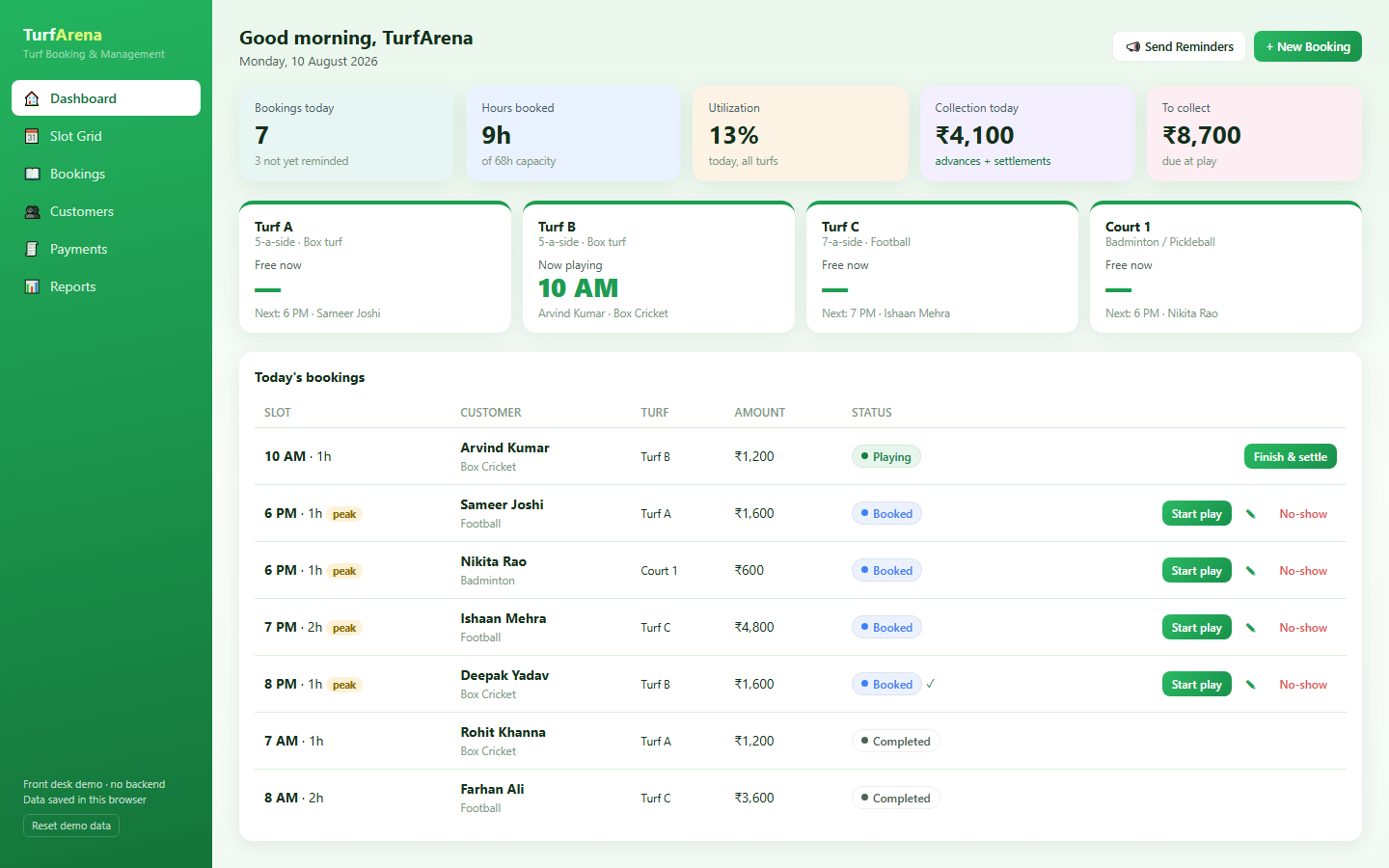
Task: Click Reset demo data button
Action: click(71, 826)
